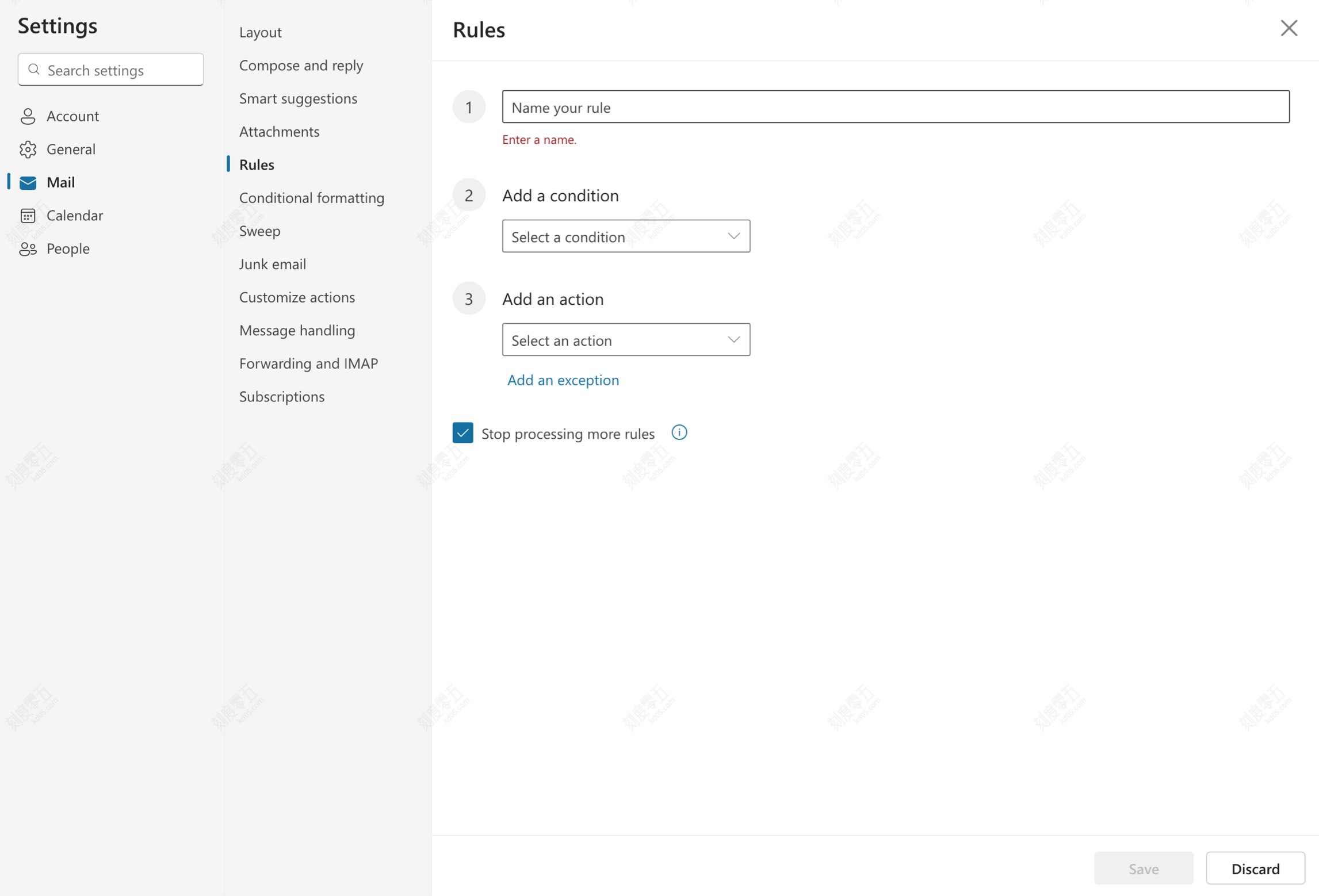Open Calendar settings via calendar icon
The width and height of the screenshot is (1319, 896).
tap(28, 215)
